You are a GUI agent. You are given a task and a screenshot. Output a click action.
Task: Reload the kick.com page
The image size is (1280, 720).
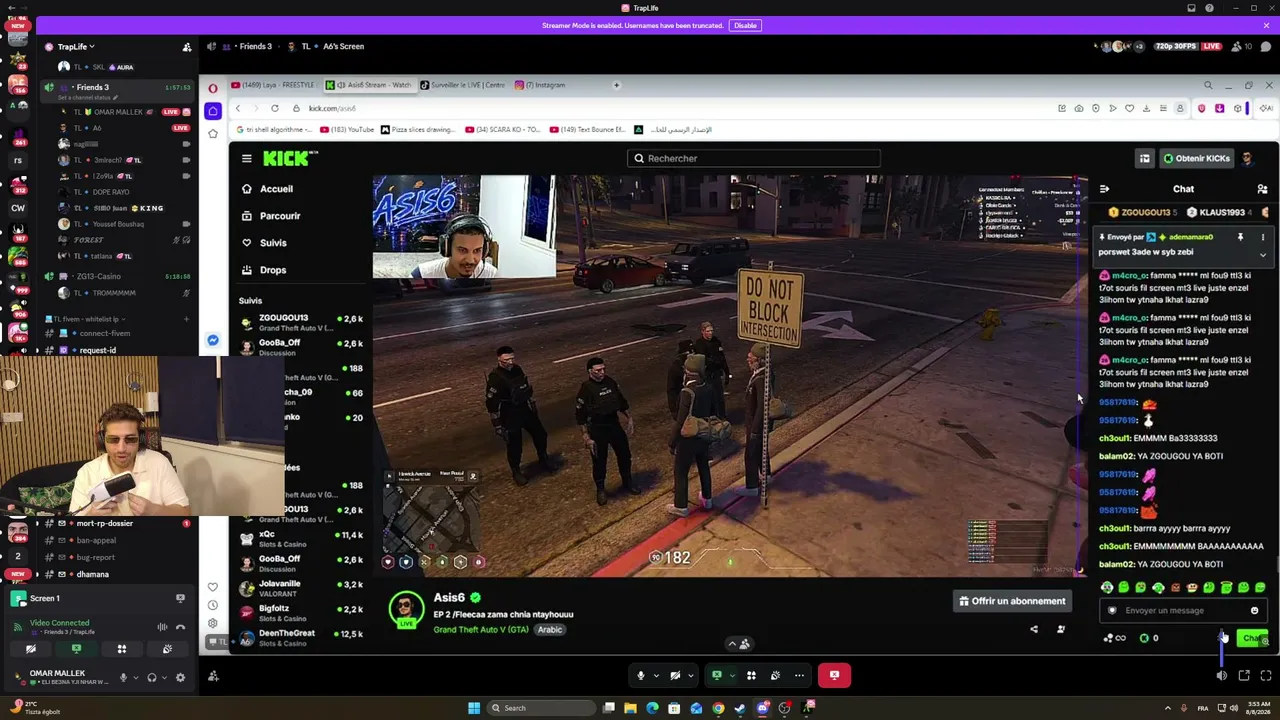[x=274, y=108]
